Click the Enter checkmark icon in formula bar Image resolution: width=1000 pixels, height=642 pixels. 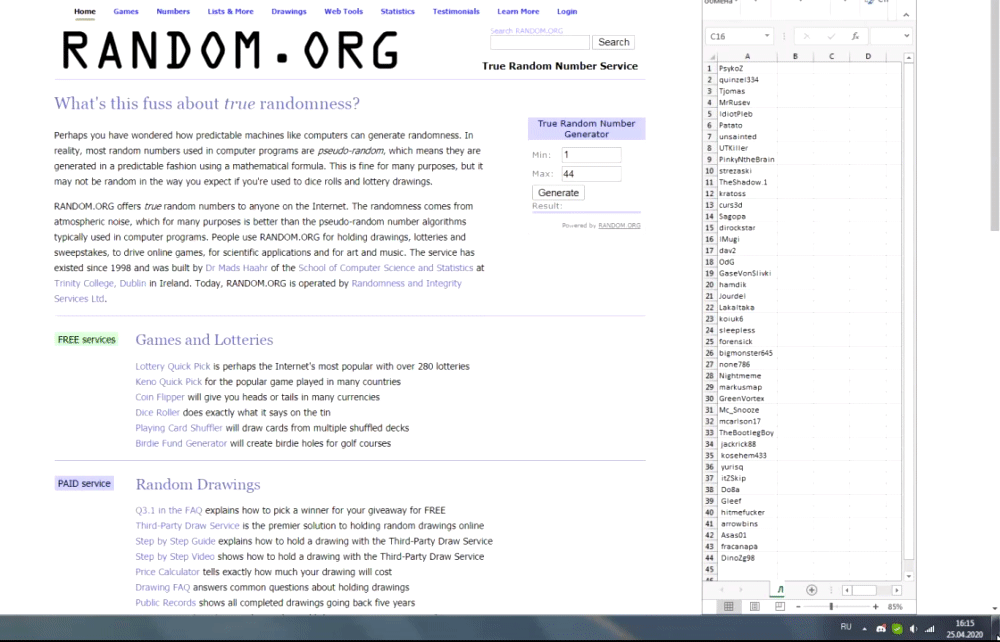(x=831, y=36)
